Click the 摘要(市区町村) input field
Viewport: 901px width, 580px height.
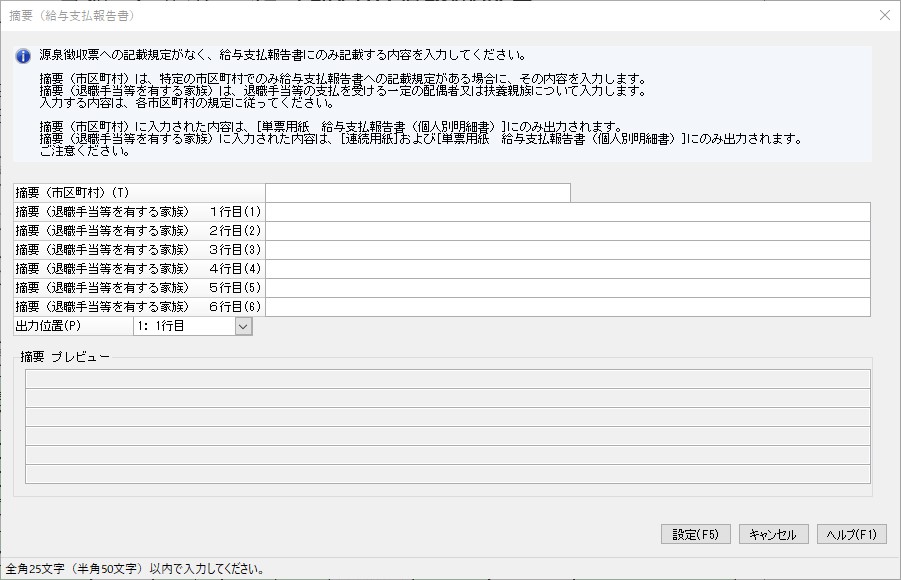417,193
